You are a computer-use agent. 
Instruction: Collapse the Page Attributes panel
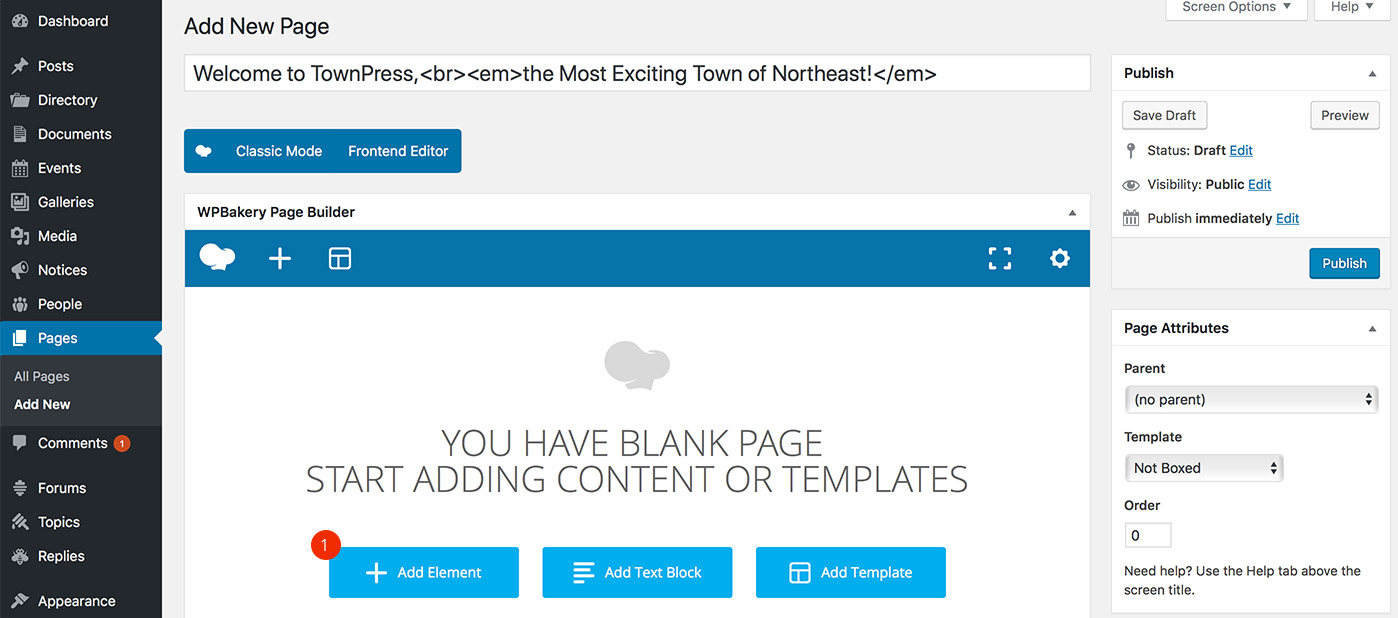click(1372, 329)
